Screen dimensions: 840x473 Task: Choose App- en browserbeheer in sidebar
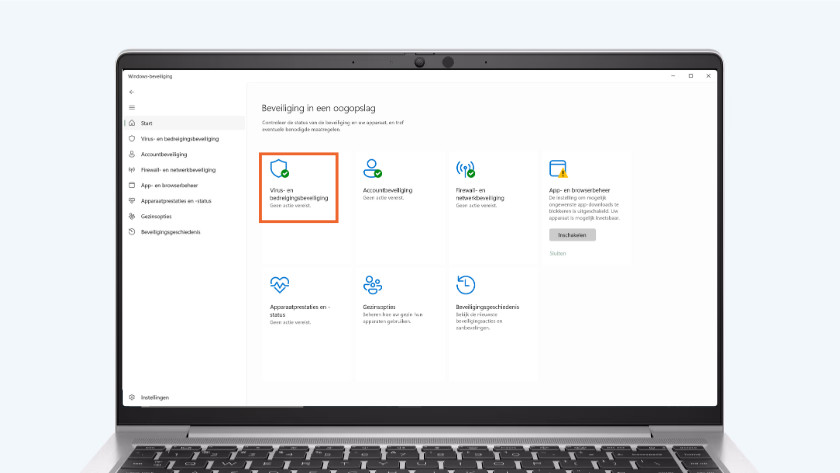(170, 185)
